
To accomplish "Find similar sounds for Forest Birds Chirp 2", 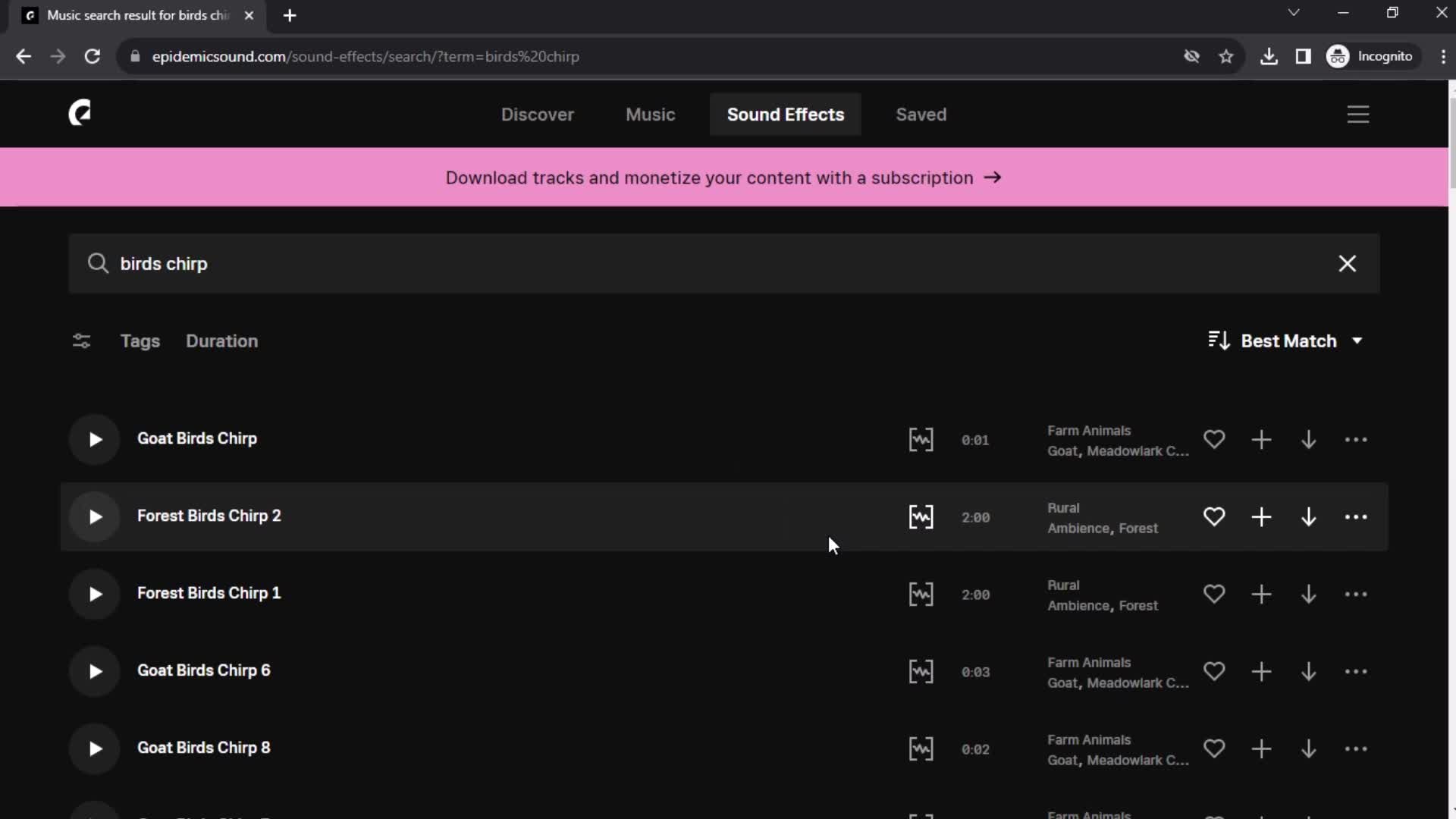I will pos(921,517).
